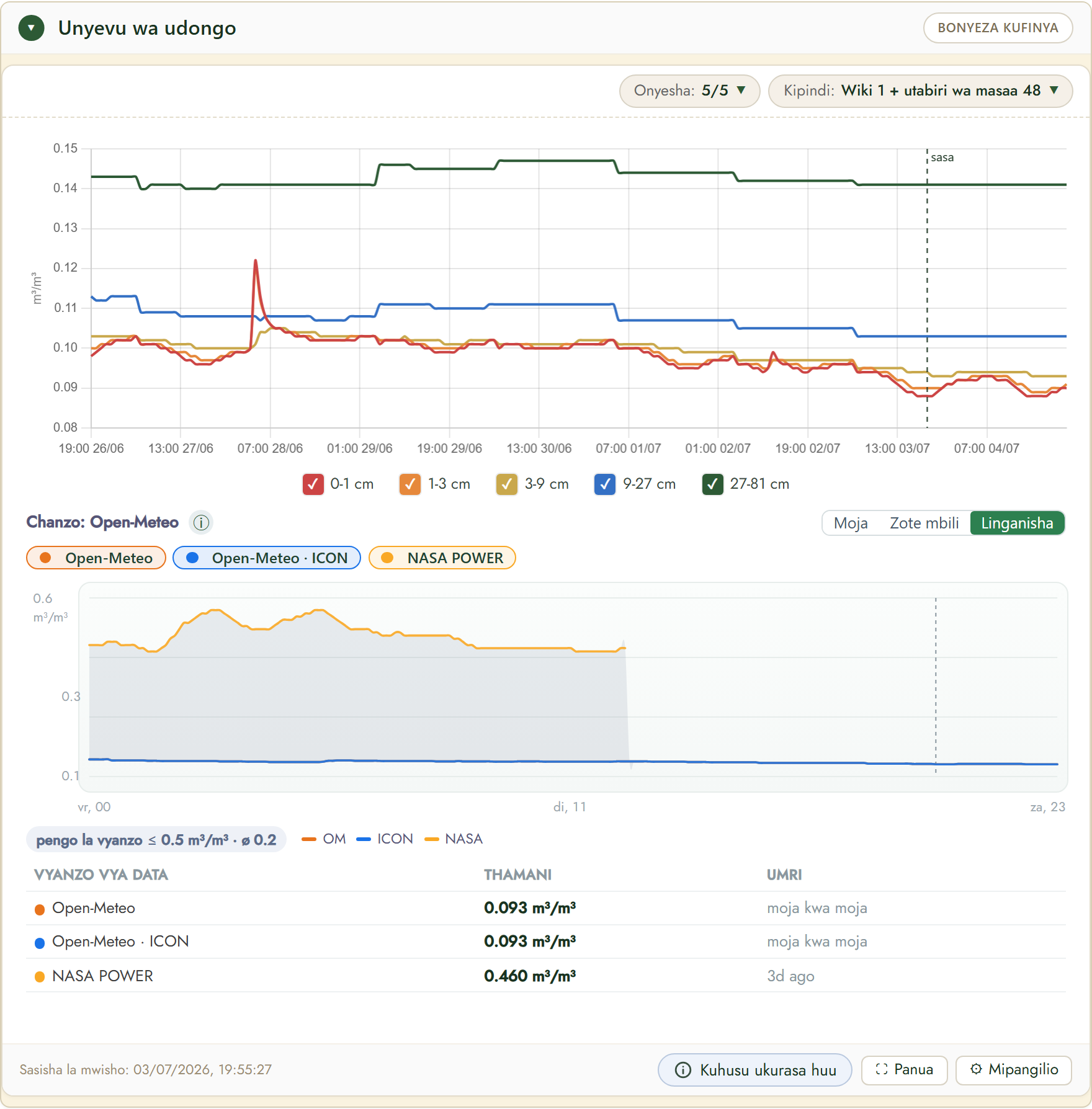Collapse the Unyevu wa udongo section arrow
1092x1109 pixels.
click(31, 28)
